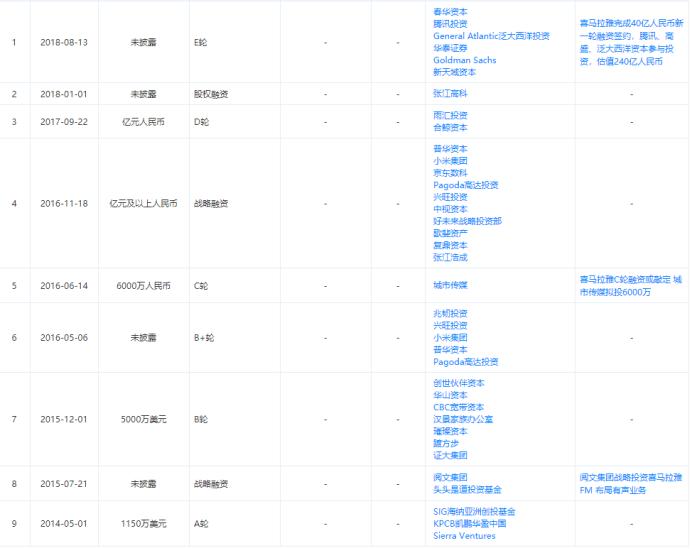Viewport: 692px width, 549px height.
Task: Open the CBC宽带资本 investor link
Action: (459, 407)
